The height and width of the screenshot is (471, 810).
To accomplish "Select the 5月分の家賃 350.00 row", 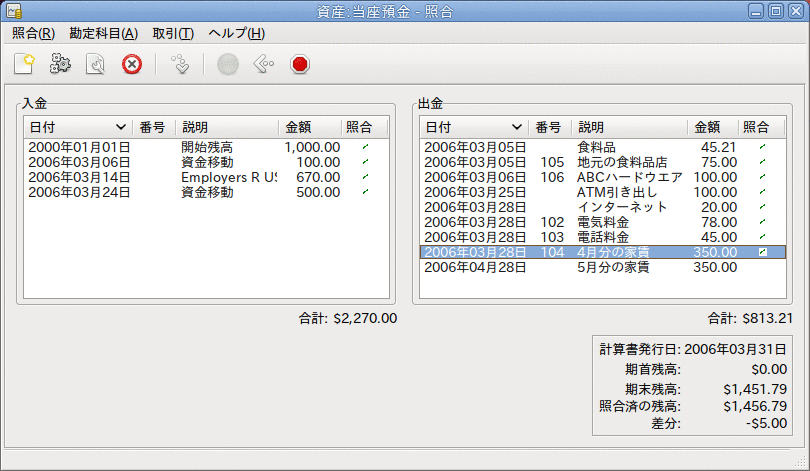I will pos(603,267).
